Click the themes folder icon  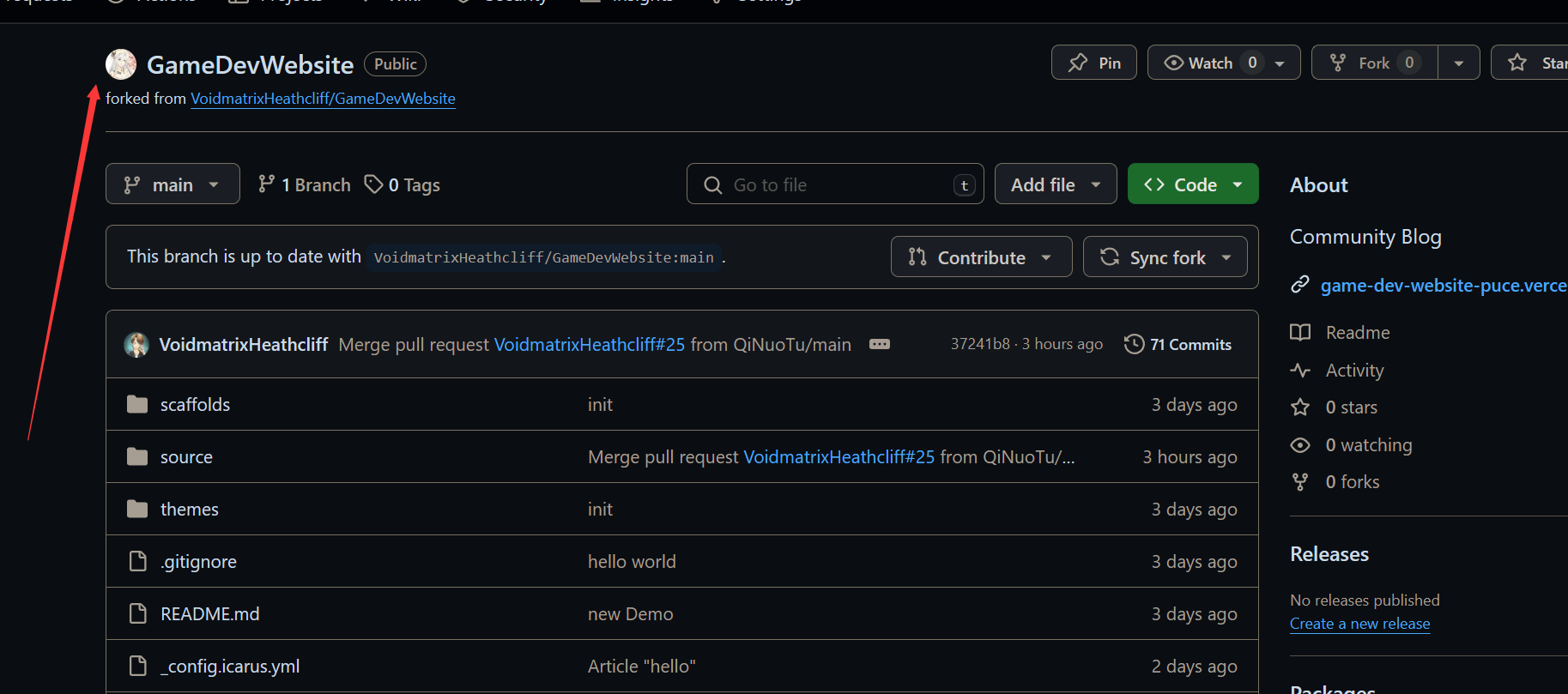(137, 509)
